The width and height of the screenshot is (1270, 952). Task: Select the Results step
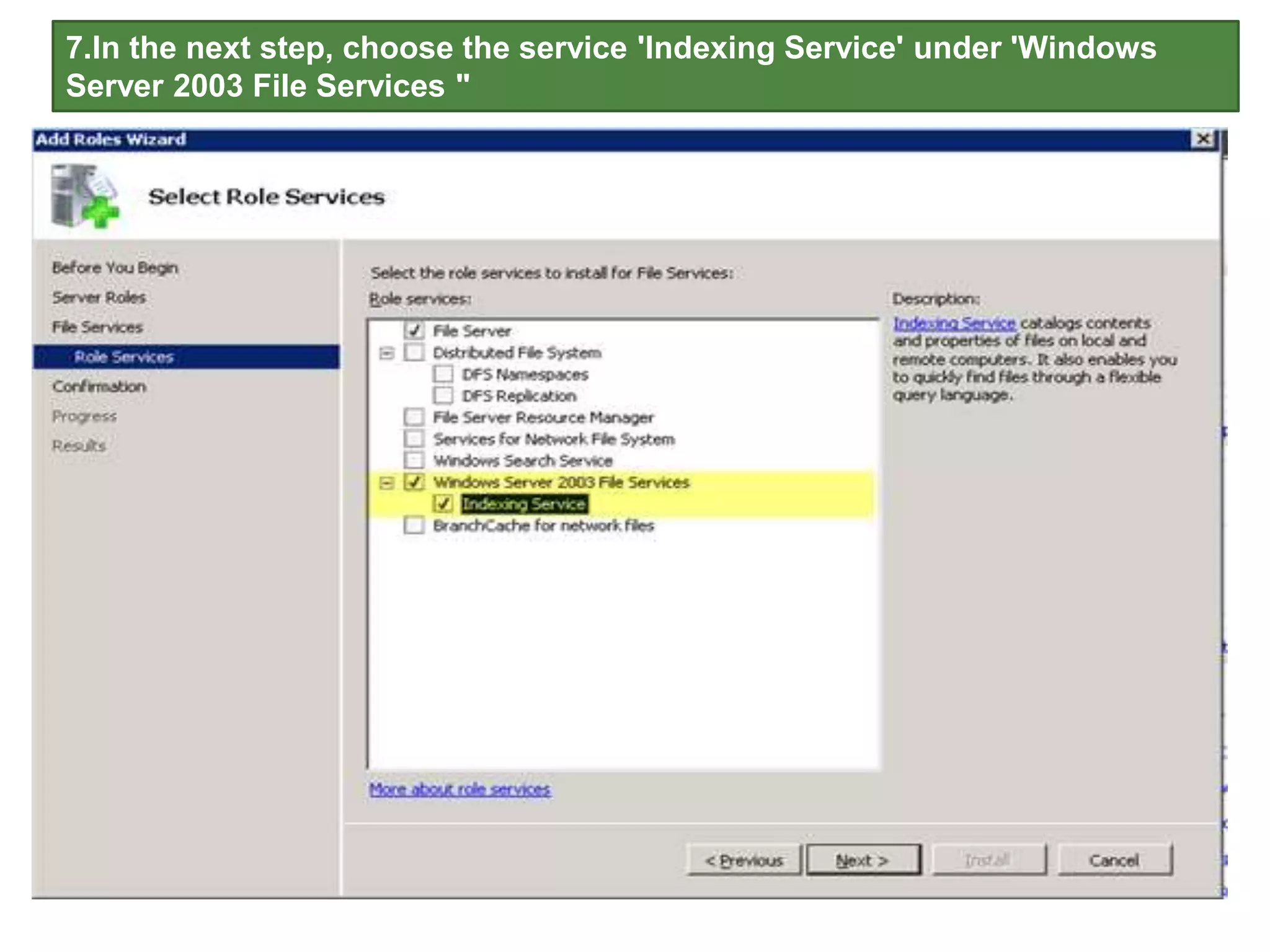tap(79, 446)
